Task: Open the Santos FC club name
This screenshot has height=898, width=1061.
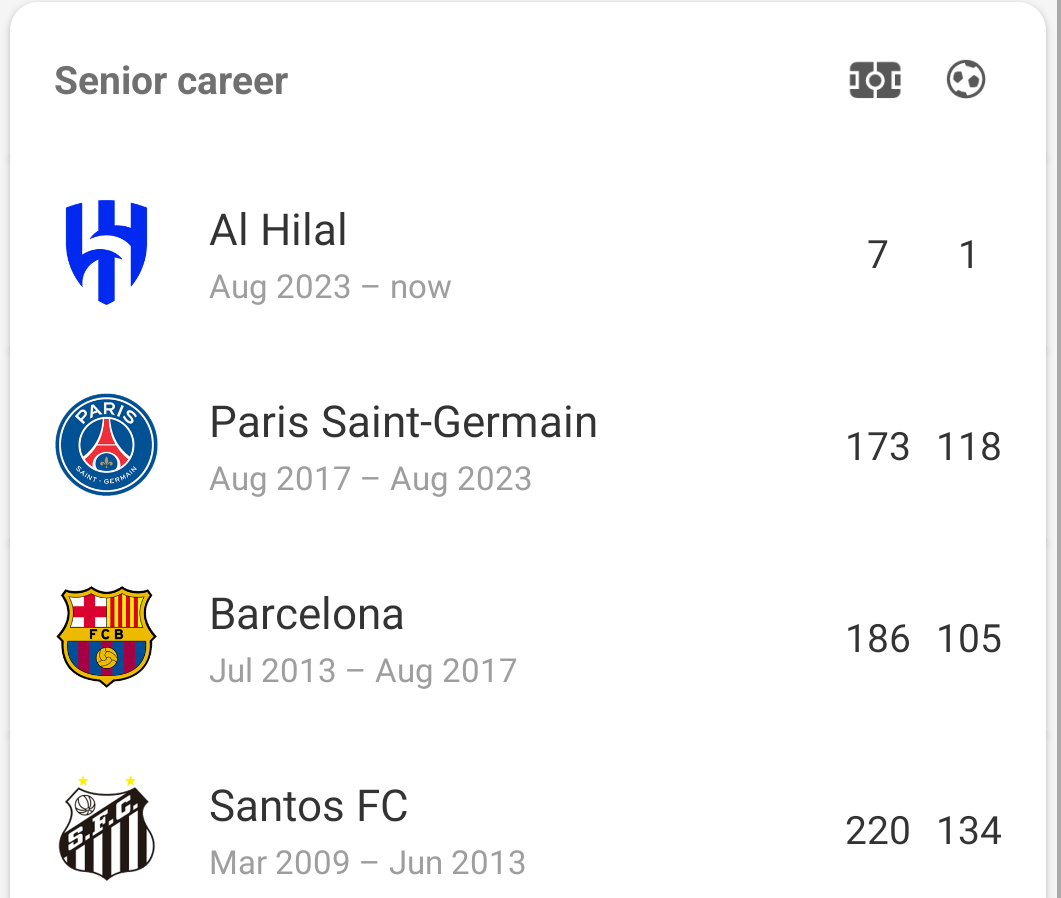Action: click(x=309, y=806)
